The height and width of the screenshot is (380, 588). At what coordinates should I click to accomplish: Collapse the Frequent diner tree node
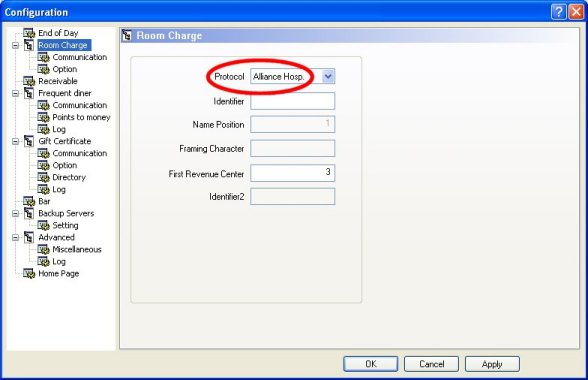tap(15, 93)
